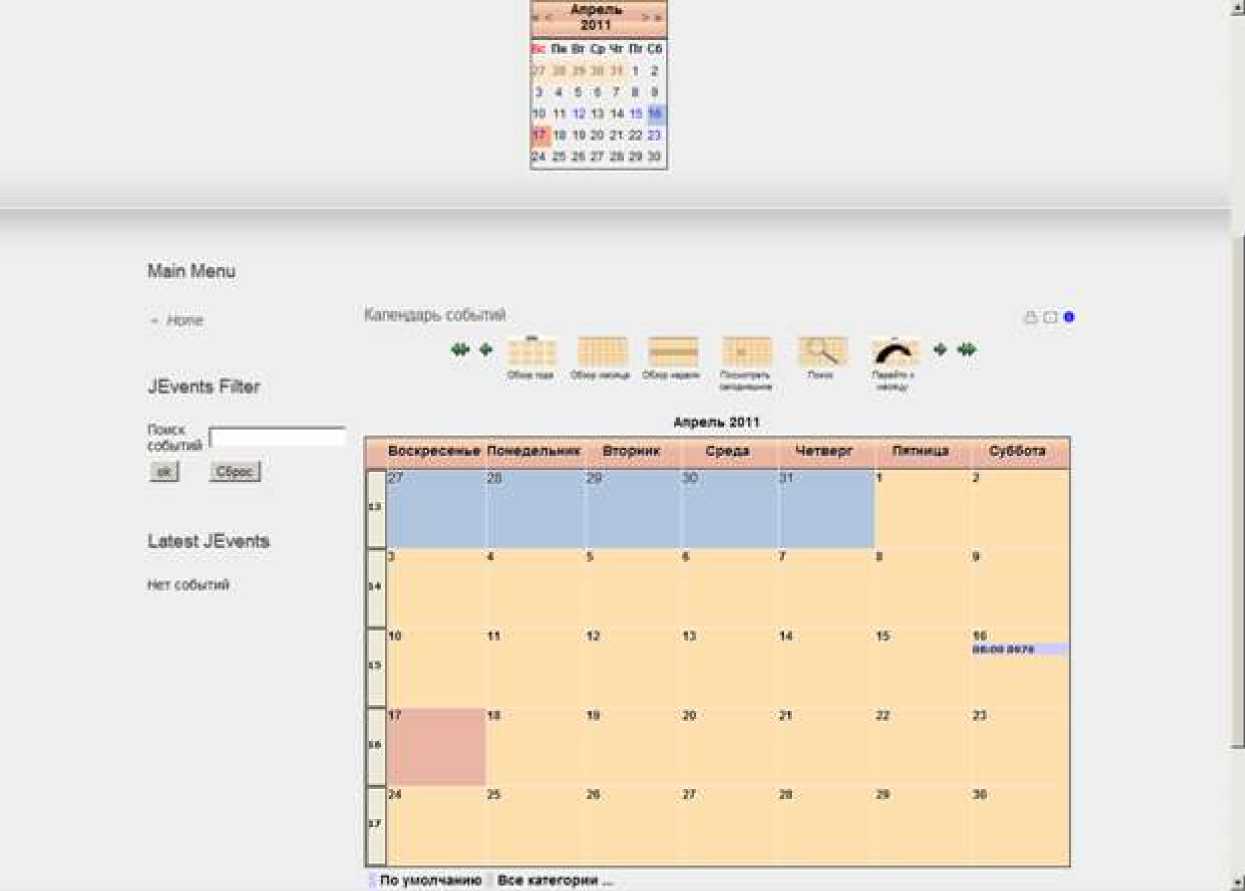Go to previous month with single left arrow
1245x891 pixels.
pos(486,349)
